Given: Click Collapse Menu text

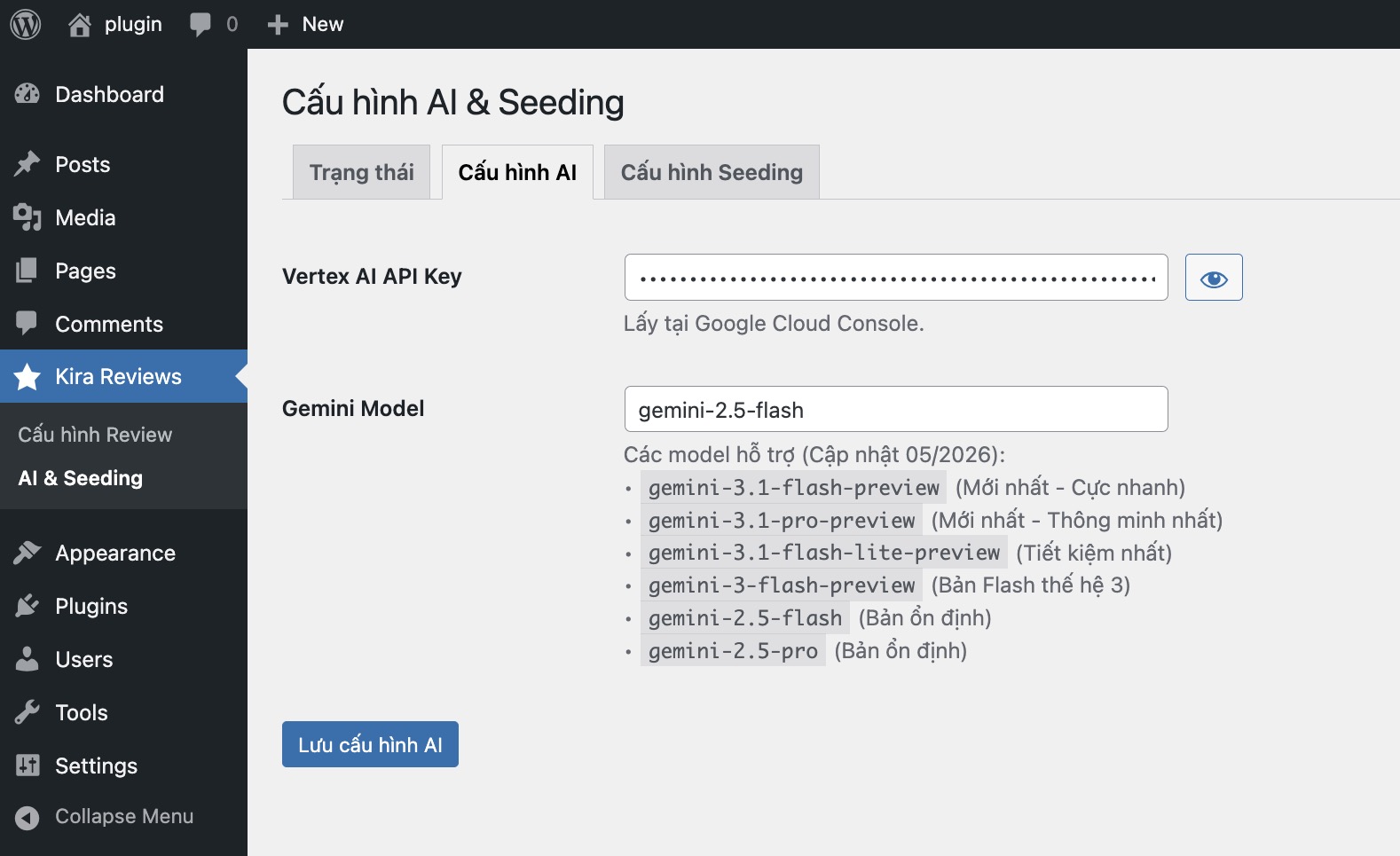Looking at the screenshot, I should pos(124,817).
